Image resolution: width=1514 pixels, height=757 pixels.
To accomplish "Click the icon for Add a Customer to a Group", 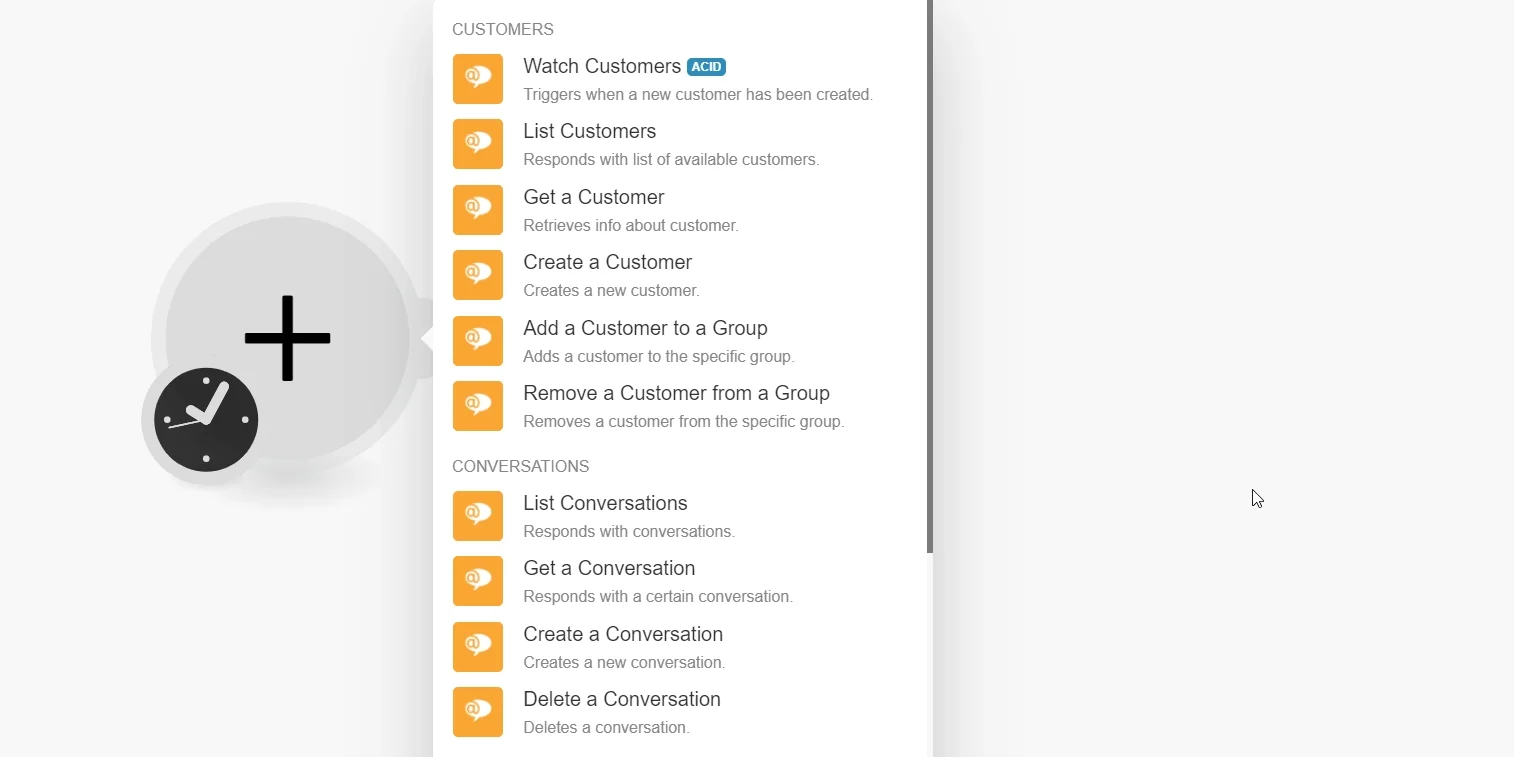I will 478,341.
